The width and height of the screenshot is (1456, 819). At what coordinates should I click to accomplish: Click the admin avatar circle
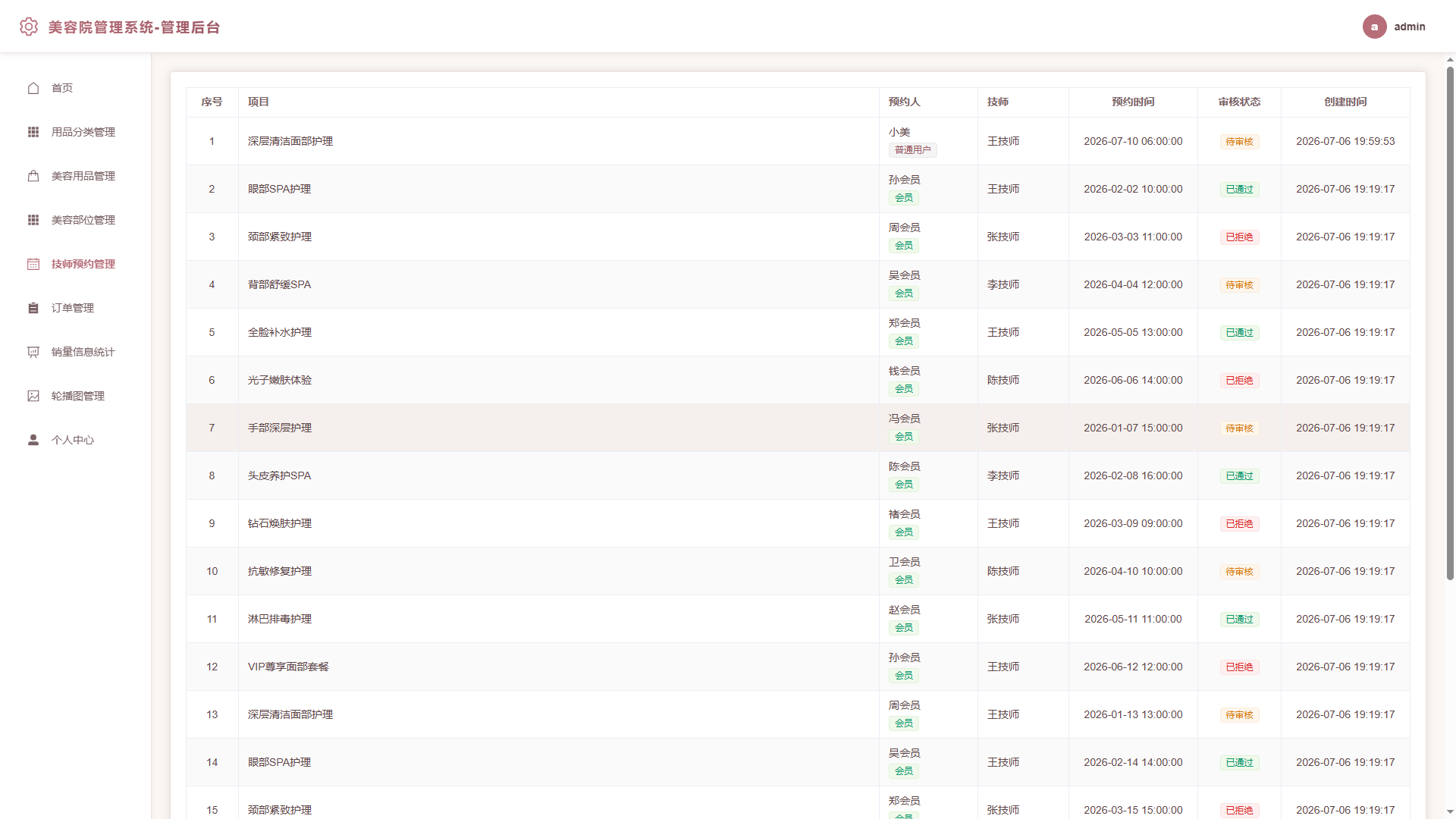1374,27
